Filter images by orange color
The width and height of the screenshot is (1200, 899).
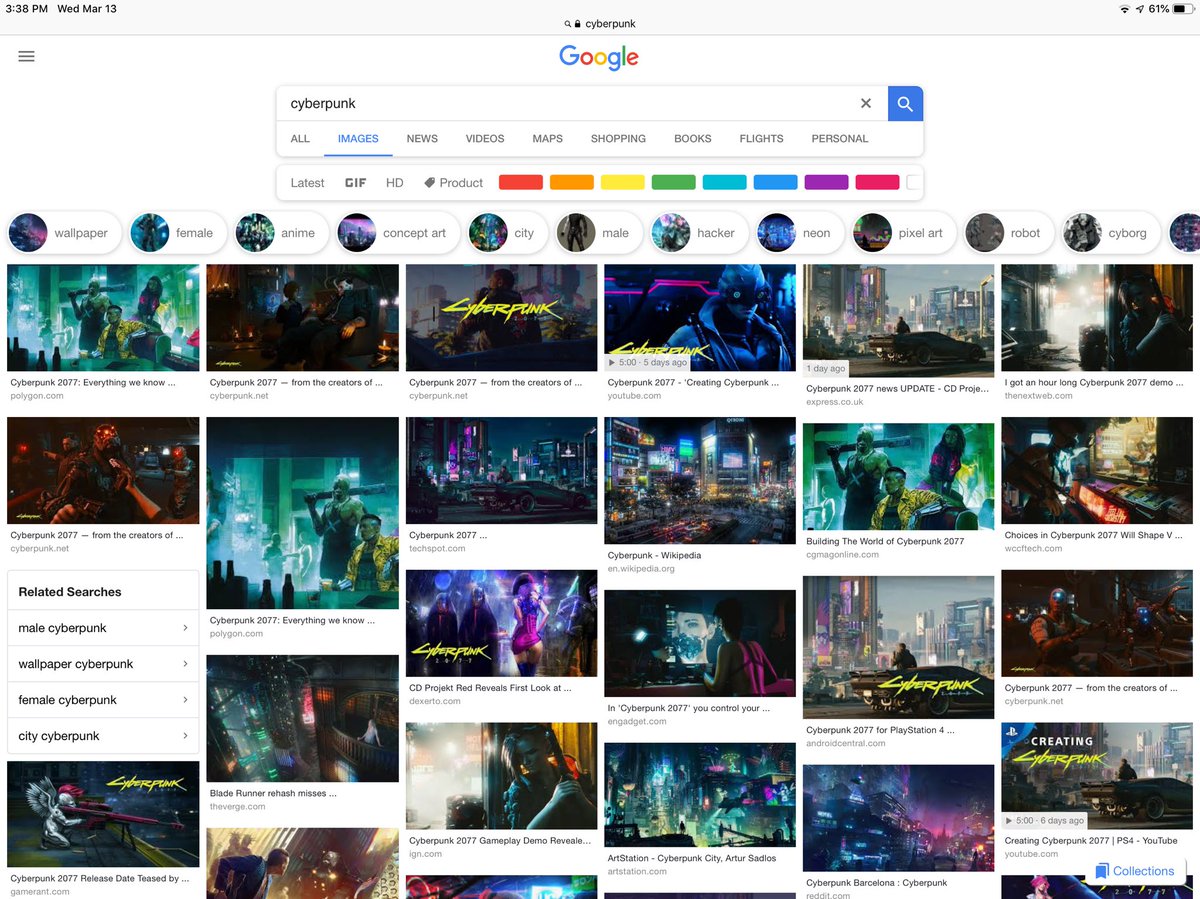(x=572, y=182)
